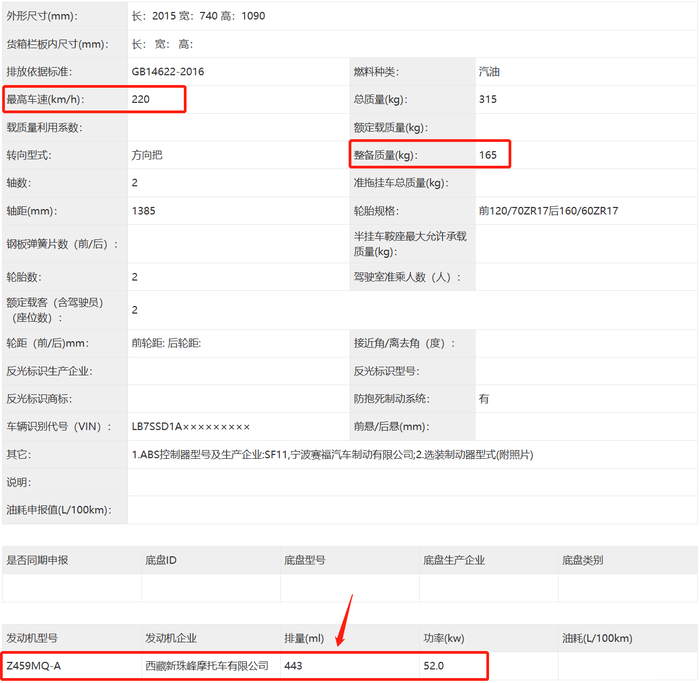Select the wheelbase value 1385
This screenshot has width=700, height=683.
tap(144, 211)
